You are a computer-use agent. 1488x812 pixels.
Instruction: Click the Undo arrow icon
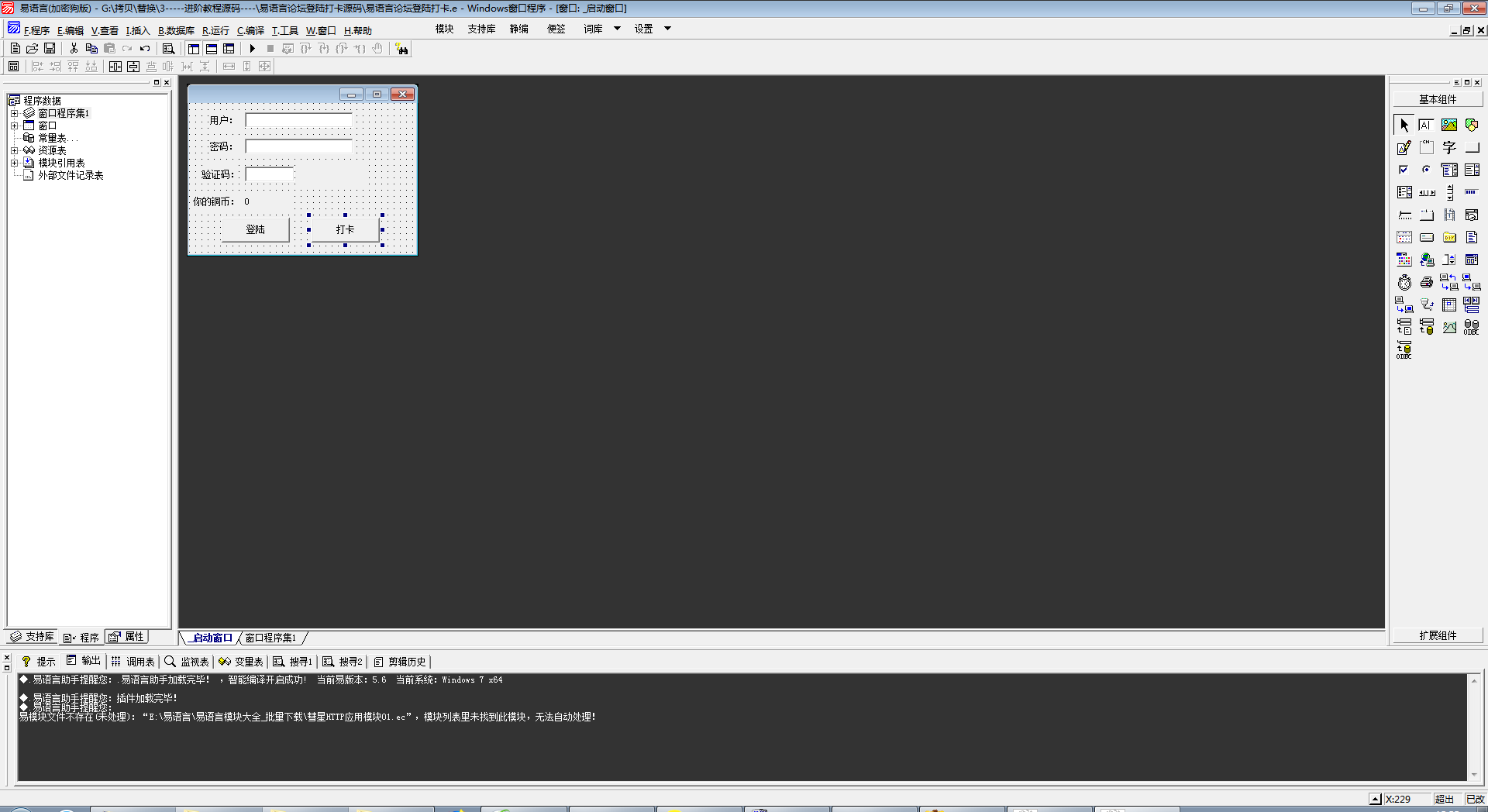[145, 48]
